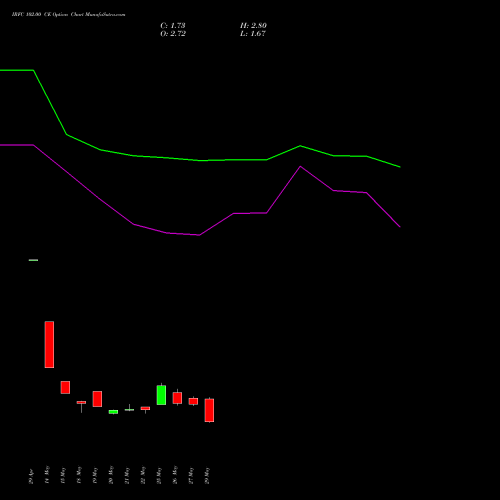
Task: Click the large green 25 May candlestick
Action: [x=161, y=395]
